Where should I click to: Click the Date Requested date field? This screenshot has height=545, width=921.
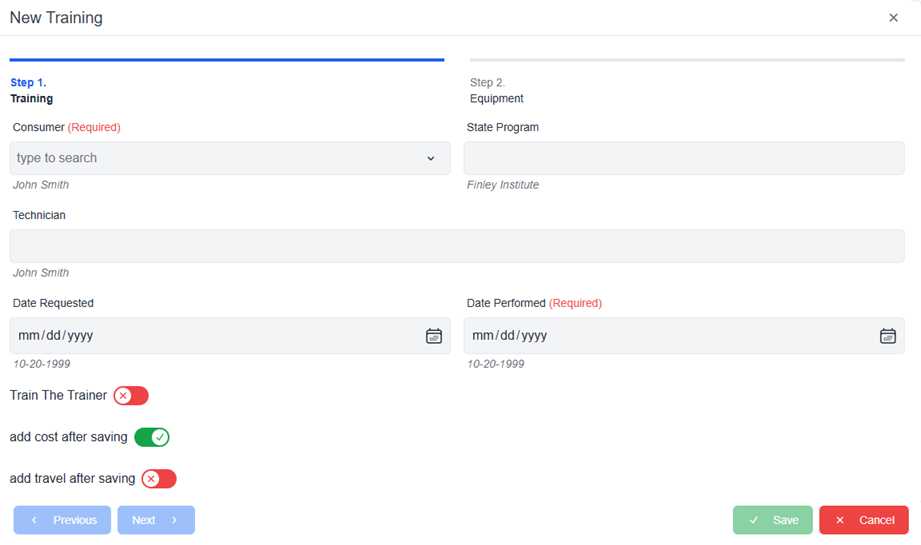pyautogui.click(x=230, y=335)
